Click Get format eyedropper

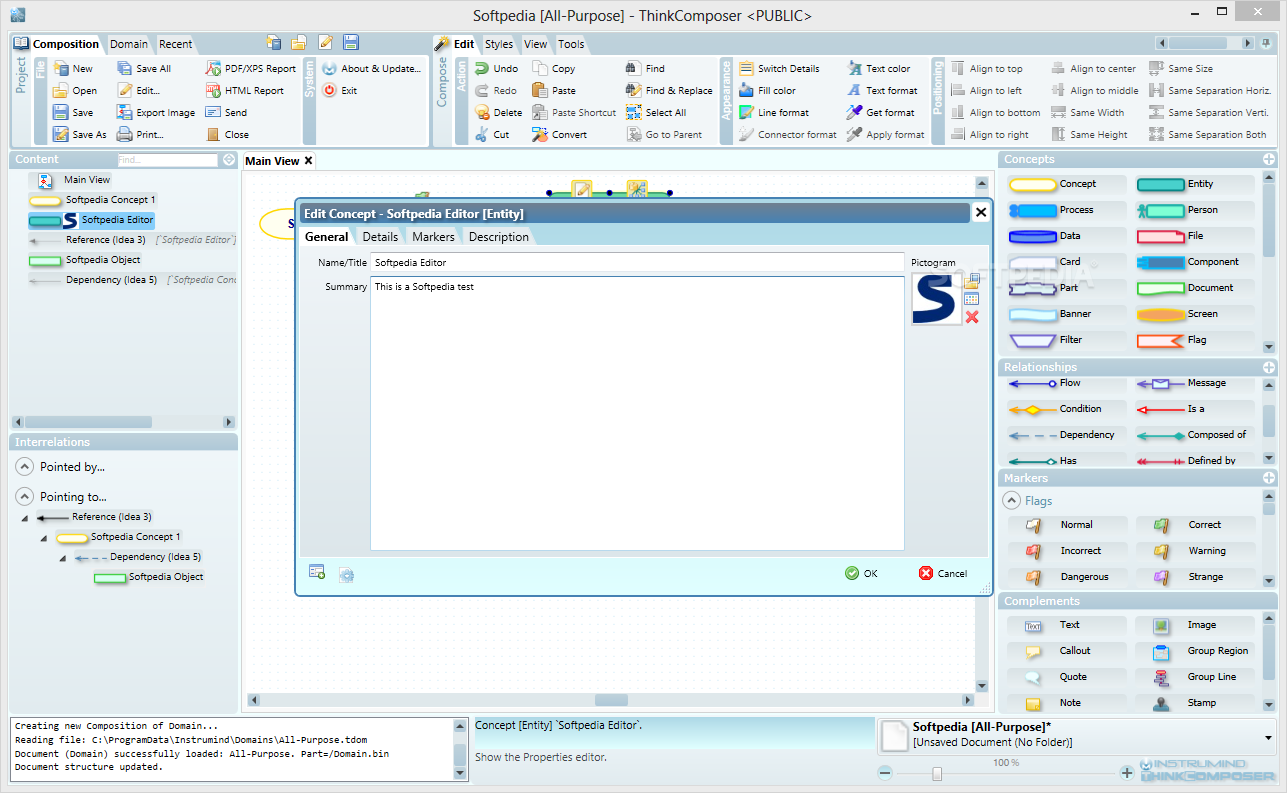(854, 113)
